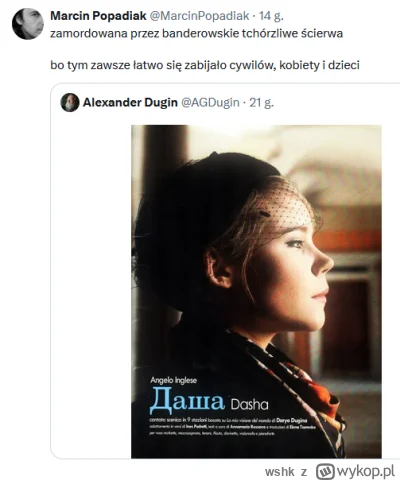Click the white Dasha Latin title
Viewport: 400px width, 481px height.
(249, 404)
